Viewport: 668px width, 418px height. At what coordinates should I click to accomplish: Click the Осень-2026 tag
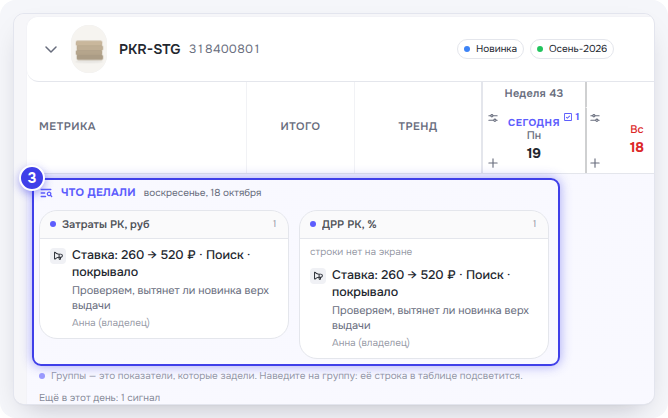click(x=572, y=49)
